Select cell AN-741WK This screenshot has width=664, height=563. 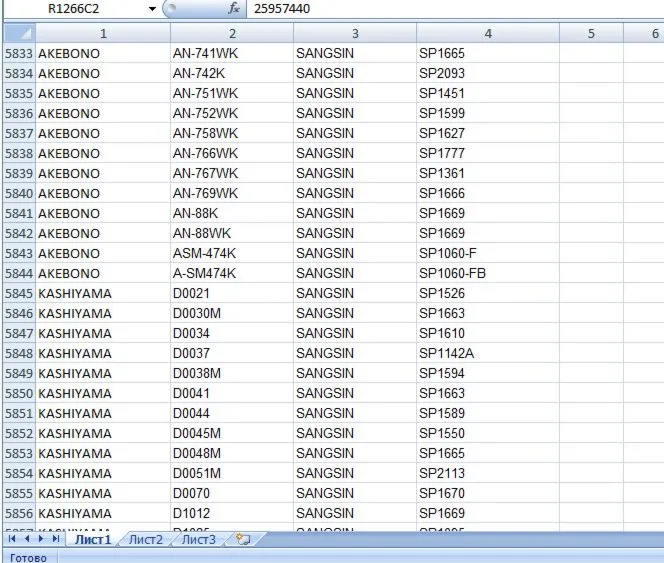coord(232,53)
